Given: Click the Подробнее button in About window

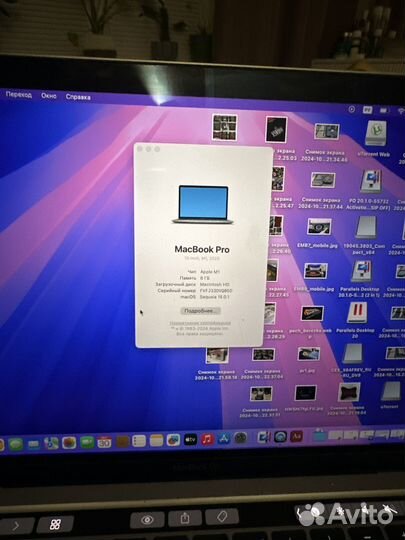Looking at the screenshot, I should [x=200, y=311].
